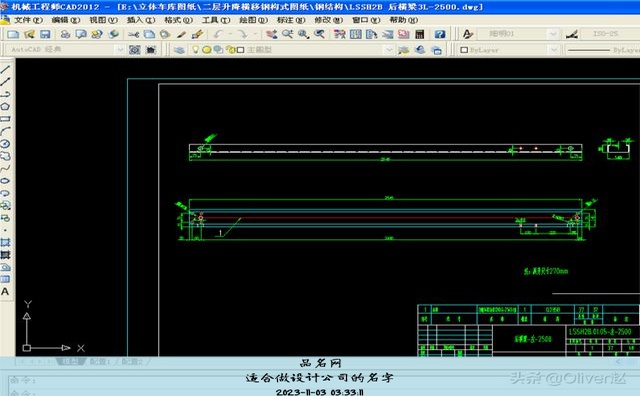Viewport: 640px width, 396px height.
Task: Click the New drawing icon
Action: [x=13, y=34]
